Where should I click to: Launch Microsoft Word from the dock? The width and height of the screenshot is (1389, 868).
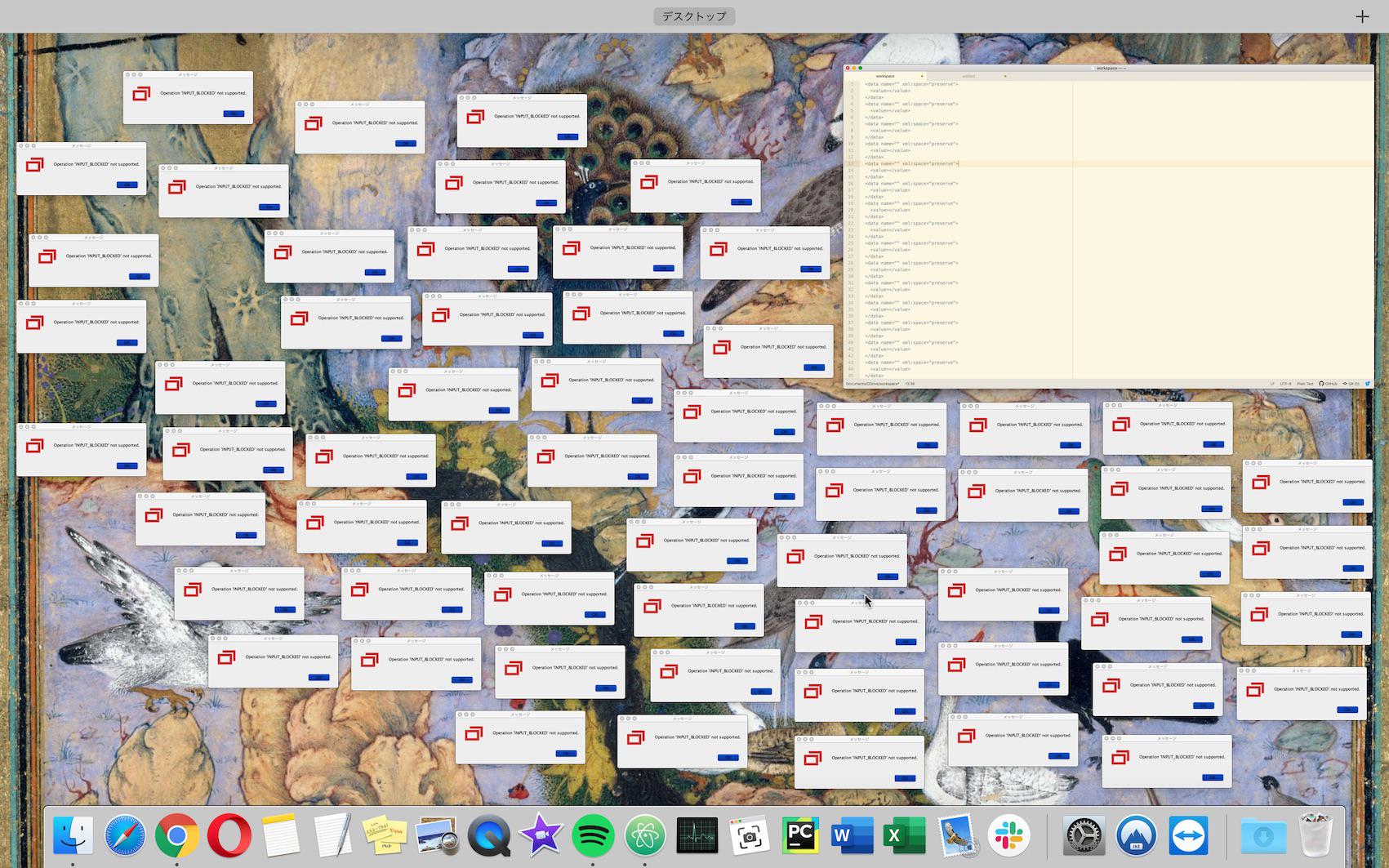(853, 835)
